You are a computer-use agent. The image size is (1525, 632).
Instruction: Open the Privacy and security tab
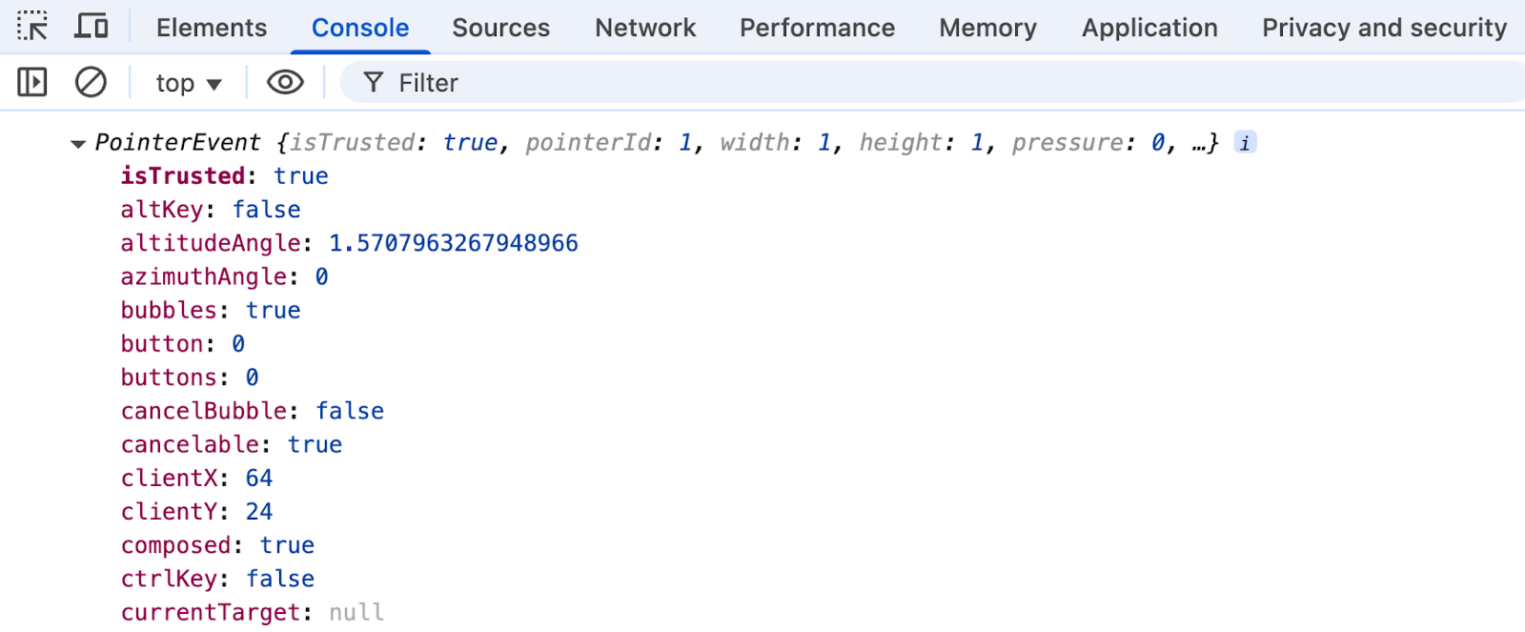pyautogui.click(x=1383, y=28)
